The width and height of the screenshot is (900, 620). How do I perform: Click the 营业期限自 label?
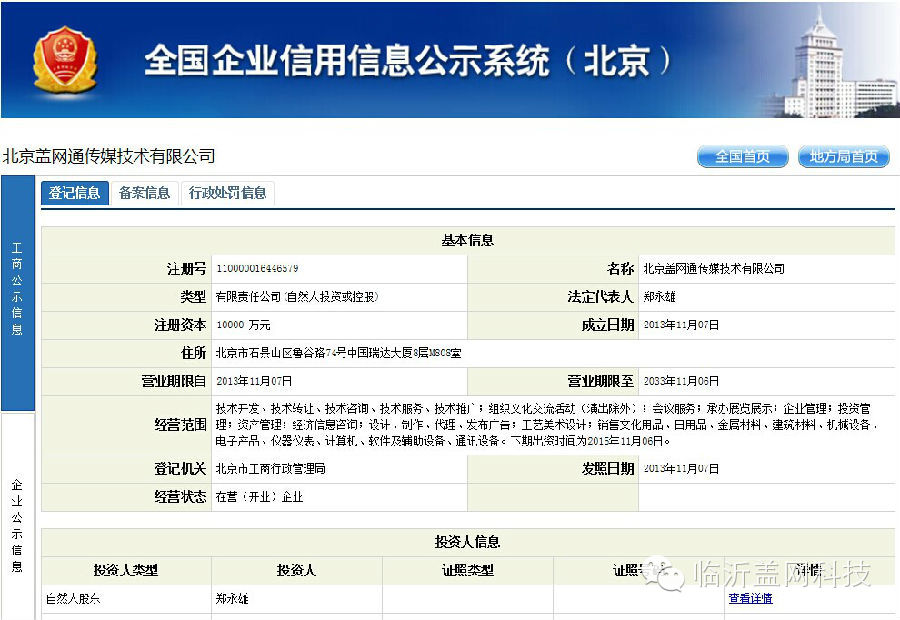[x=173, y=381]
